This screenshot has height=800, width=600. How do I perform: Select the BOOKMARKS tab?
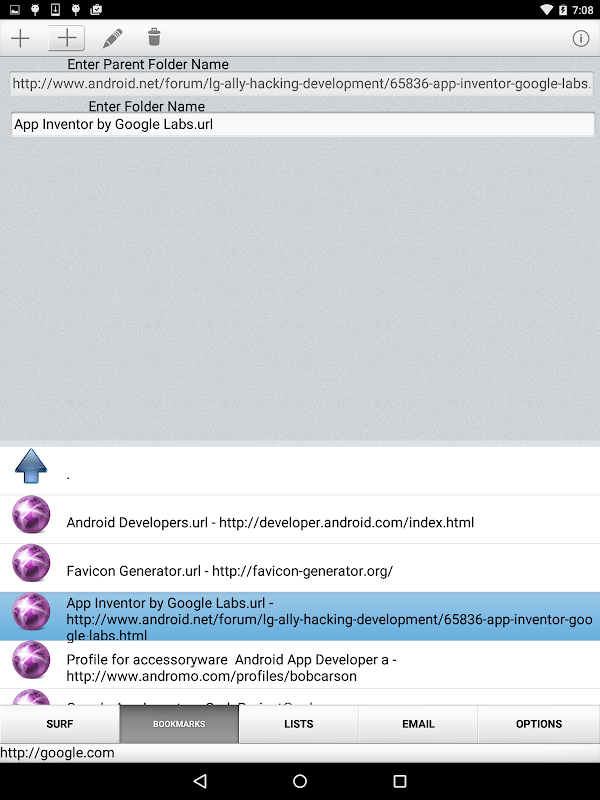point(179,724)
